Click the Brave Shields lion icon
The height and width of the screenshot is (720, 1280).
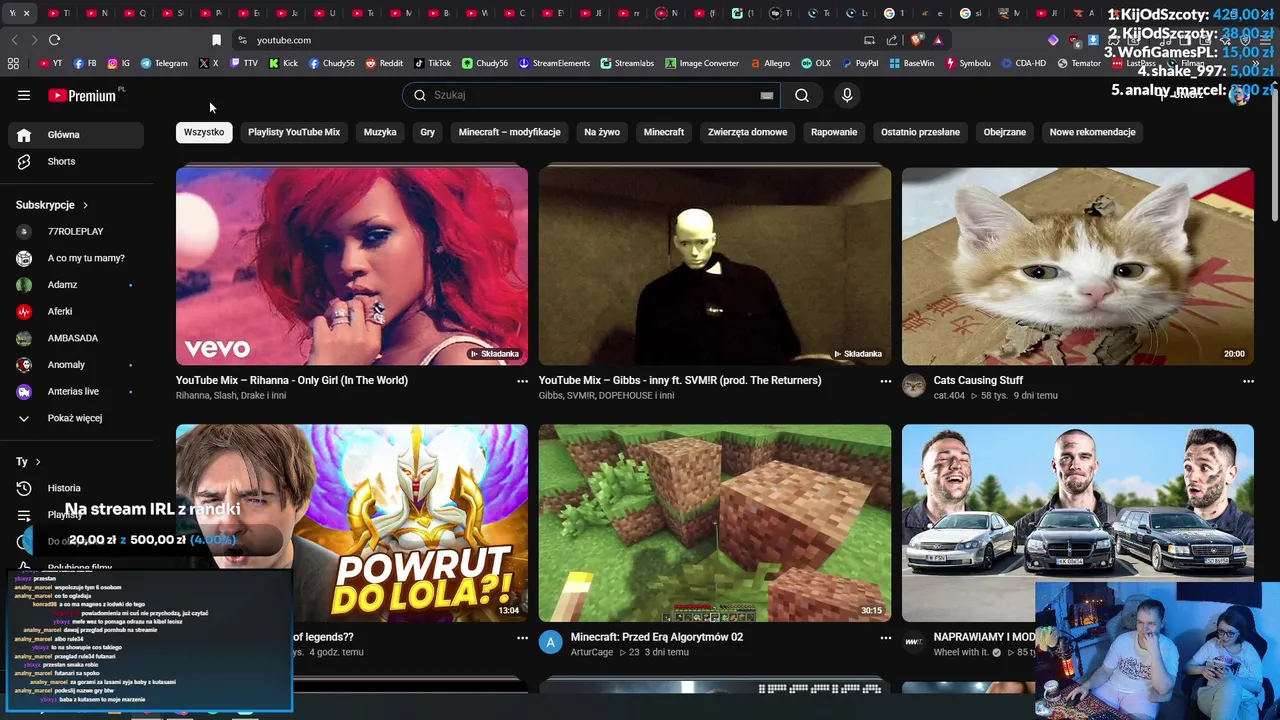(916, 40)
